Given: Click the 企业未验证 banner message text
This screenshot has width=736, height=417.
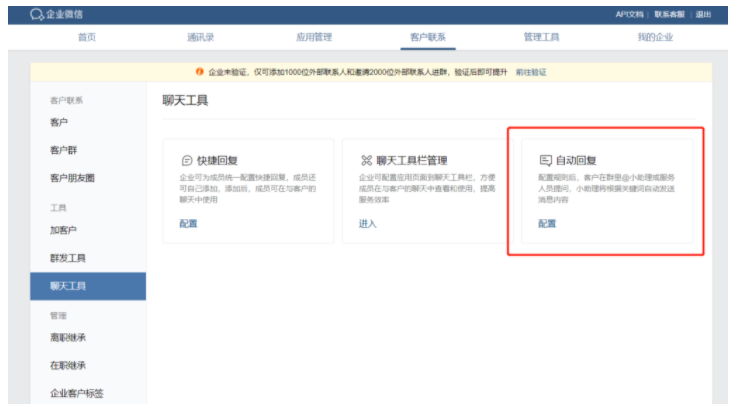Looking at the screenshot, I should point(358,72).
